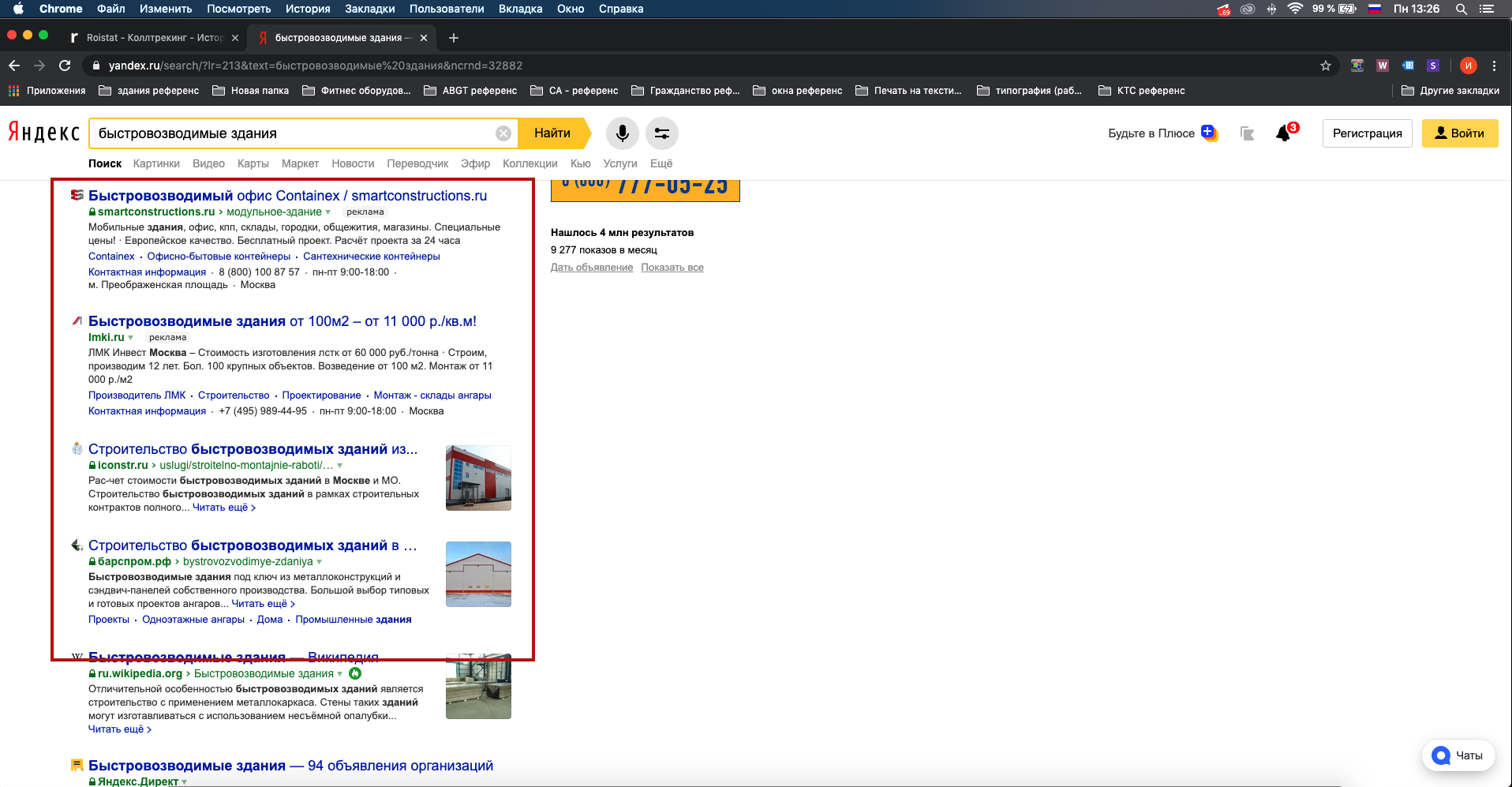The width and height of the screenshot is (1512, 787).
Task: Click the Регистрация button
Action: pyautogui.click(x=1368, y=133)
